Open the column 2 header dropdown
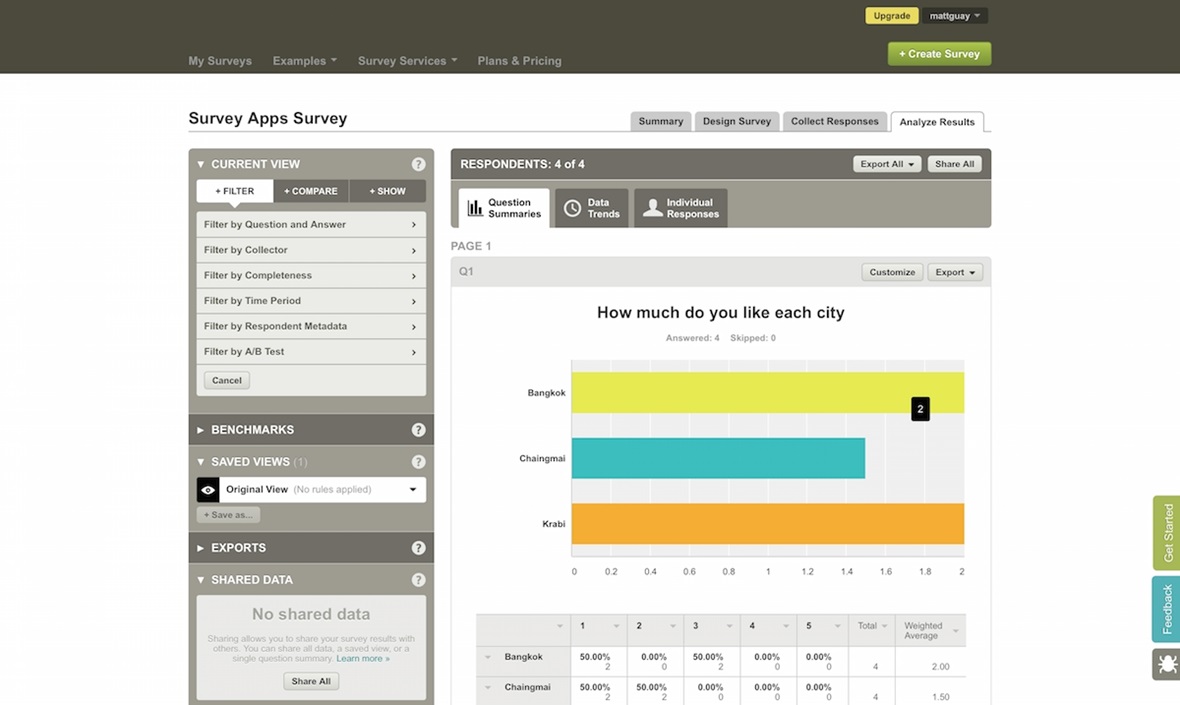 pyautogui.click(x=672, y=626)
